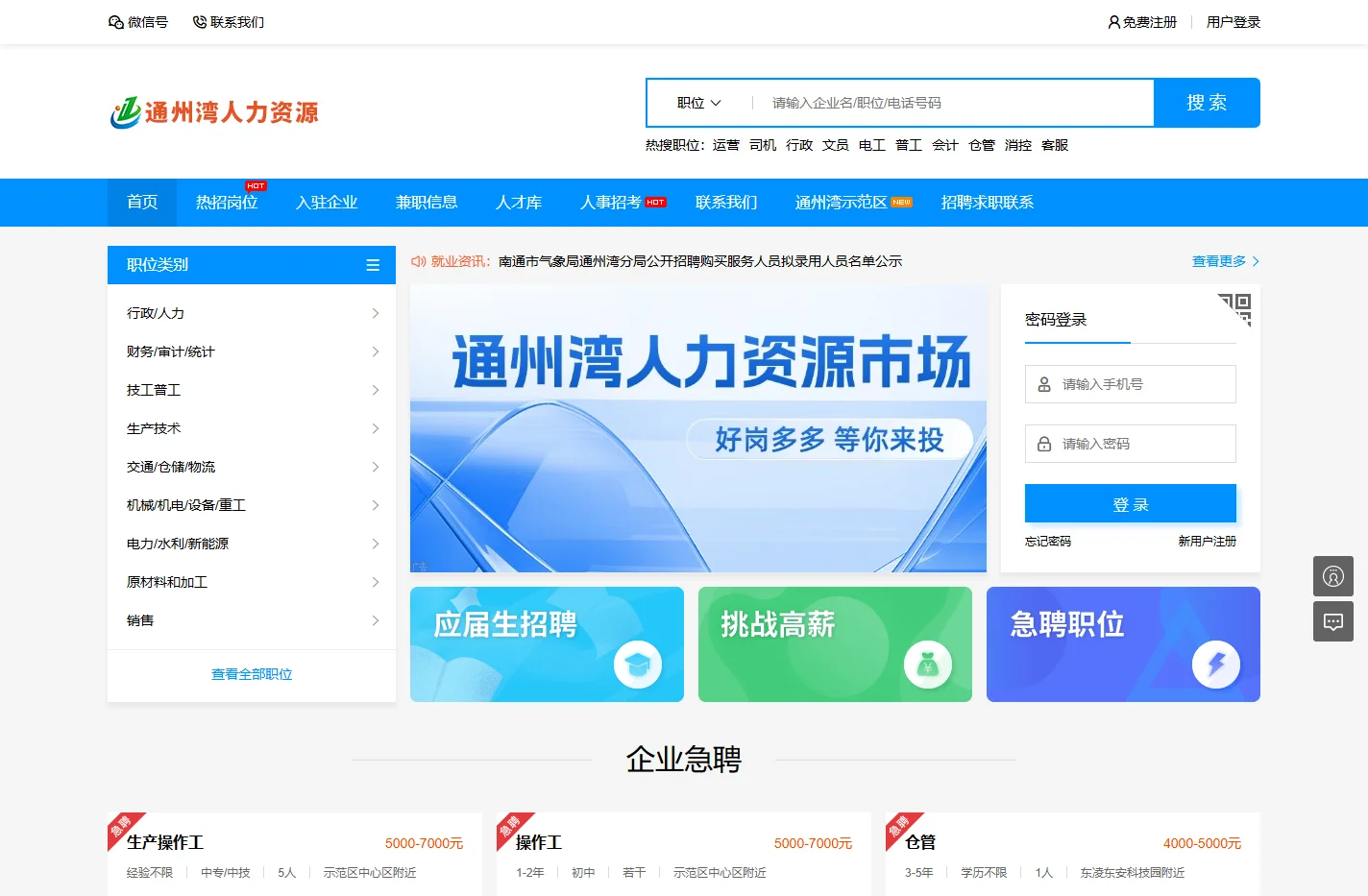
Task: Expand the 财务/审计/统计 category arrow
Action: [376, 351]
